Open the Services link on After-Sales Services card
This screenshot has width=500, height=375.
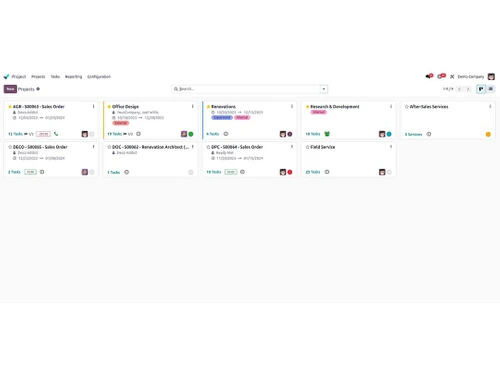point(413,134)
